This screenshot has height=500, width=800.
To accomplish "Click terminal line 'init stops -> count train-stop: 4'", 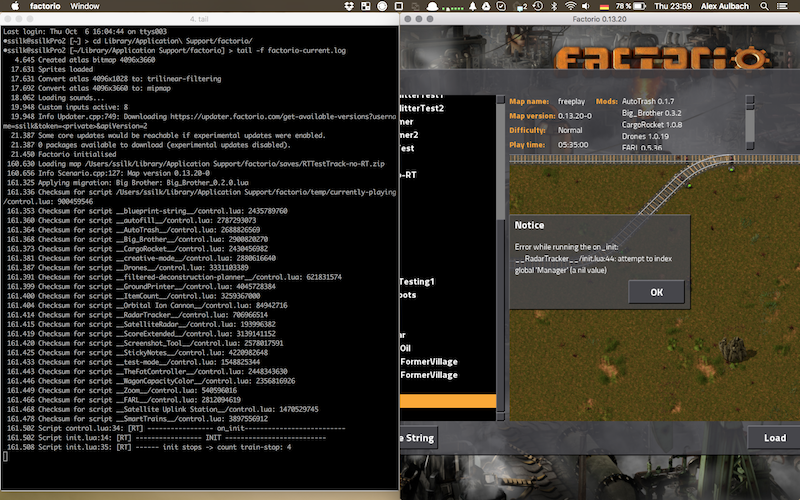I will [149, 447].
